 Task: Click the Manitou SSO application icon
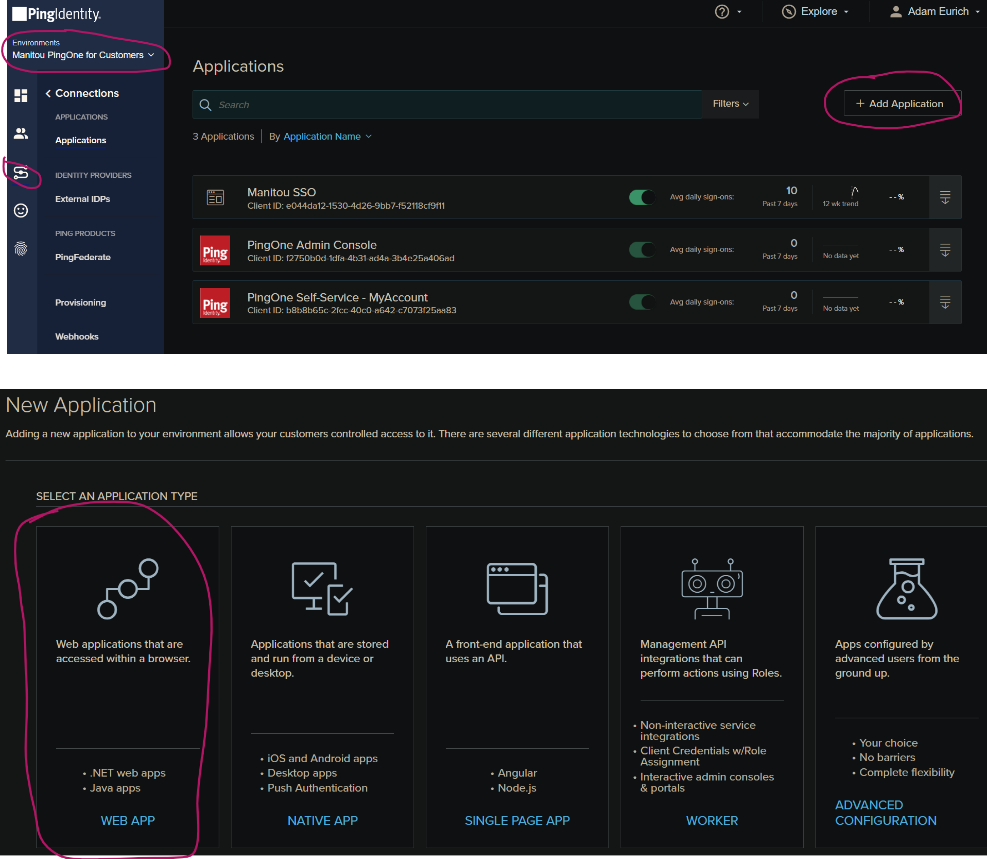click(215, 197)
